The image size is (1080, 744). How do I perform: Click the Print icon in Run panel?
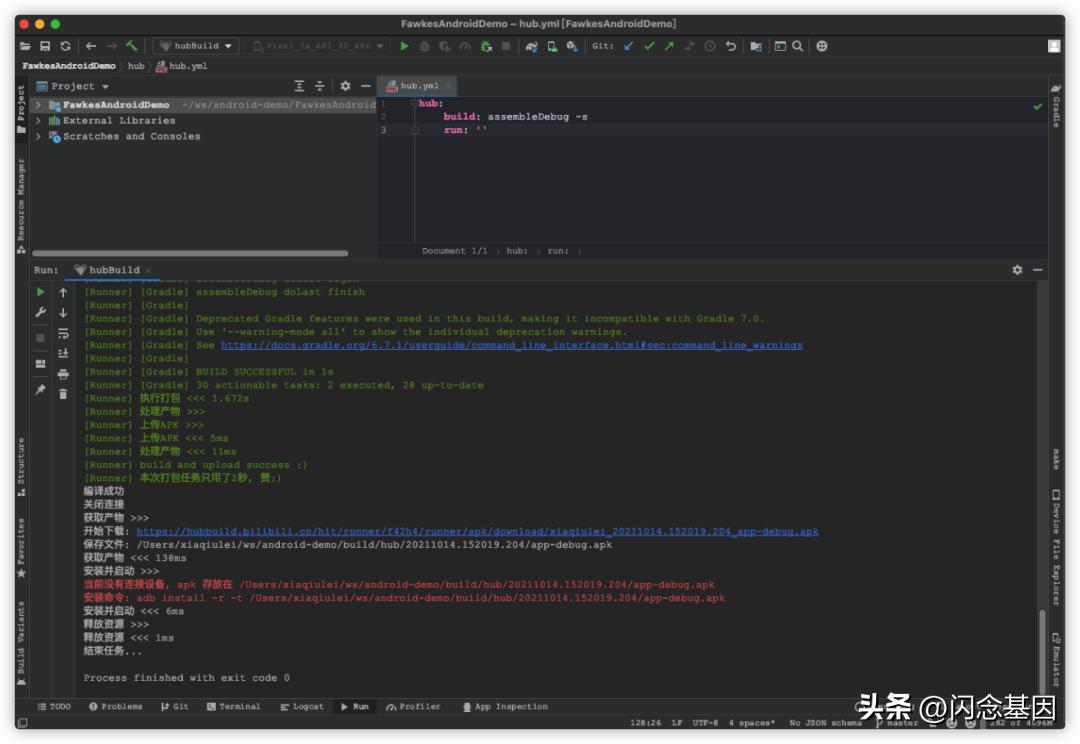coord(63,374)
